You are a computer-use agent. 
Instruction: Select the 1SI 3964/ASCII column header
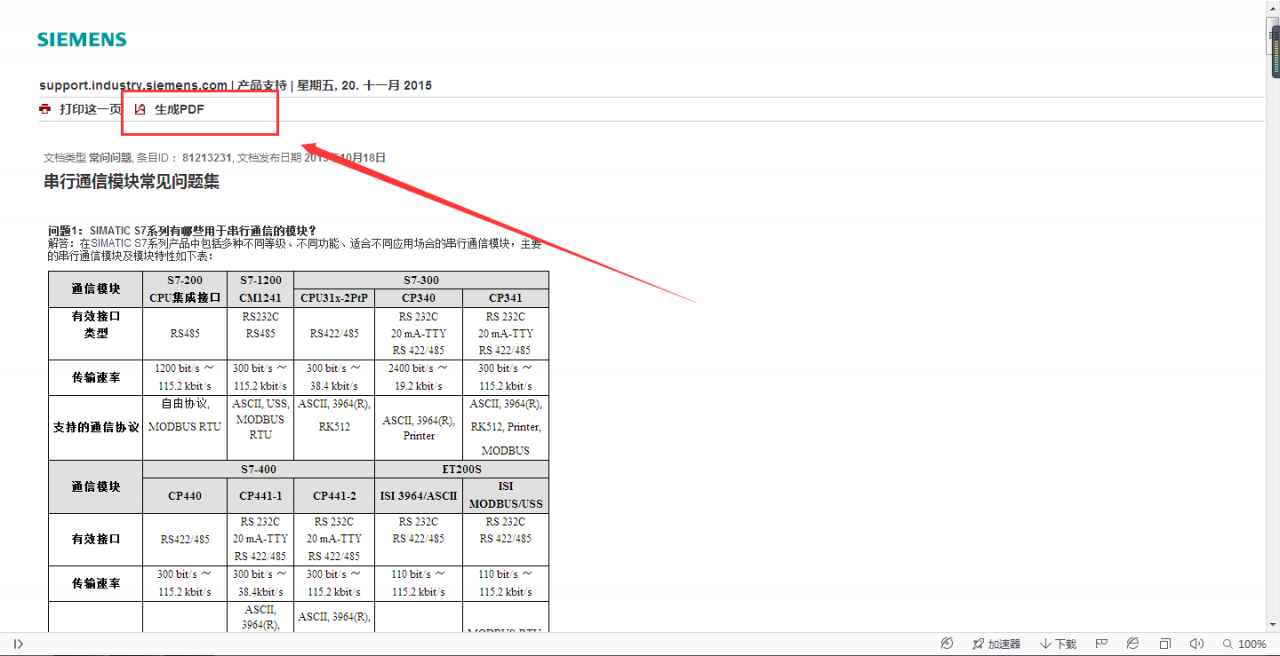coord(418,495)
